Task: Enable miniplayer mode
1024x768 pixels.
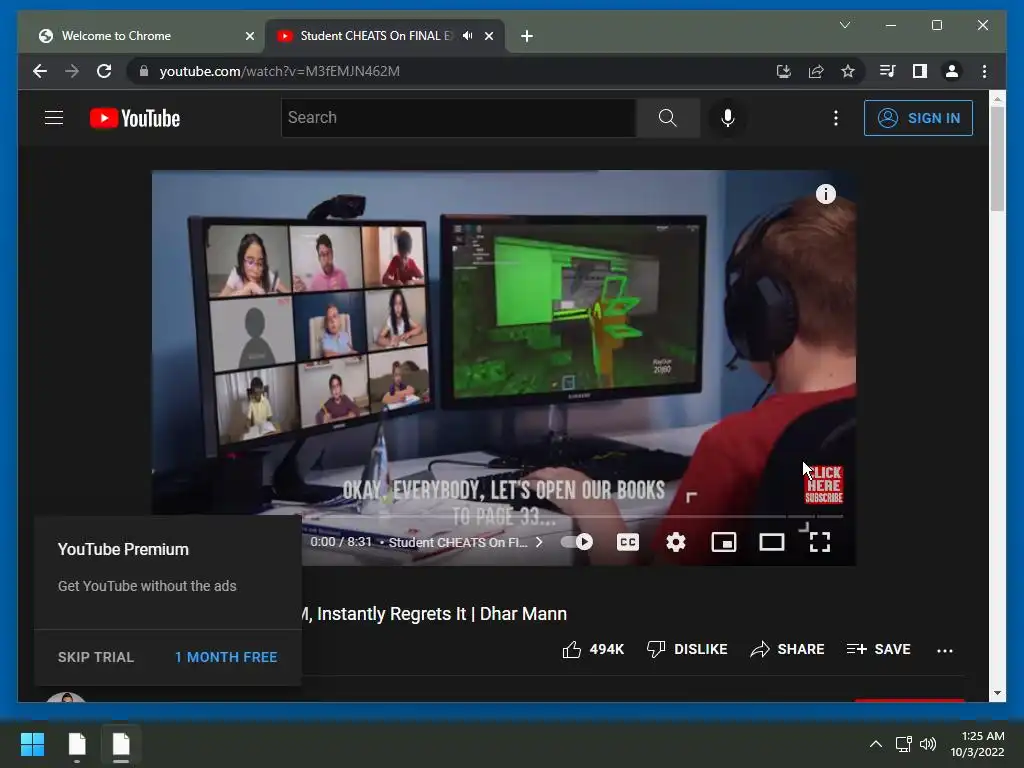Action: click(724, 542)
